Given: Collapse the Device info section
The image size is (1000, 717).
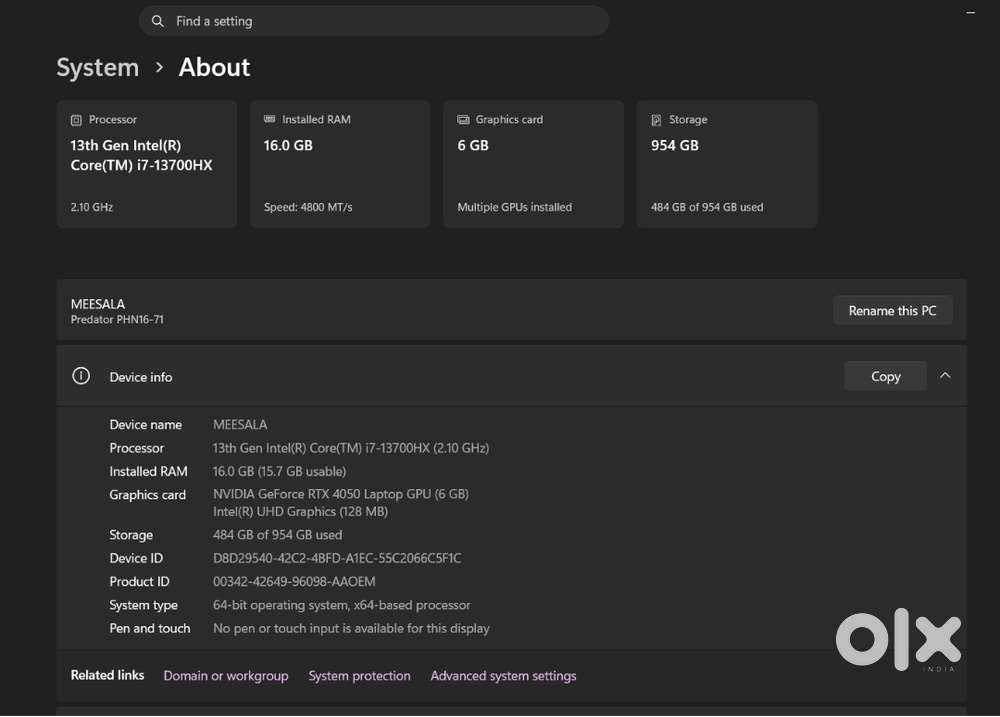Looking at the screenshot, I should pyautogui.click(x=945, y=376).
